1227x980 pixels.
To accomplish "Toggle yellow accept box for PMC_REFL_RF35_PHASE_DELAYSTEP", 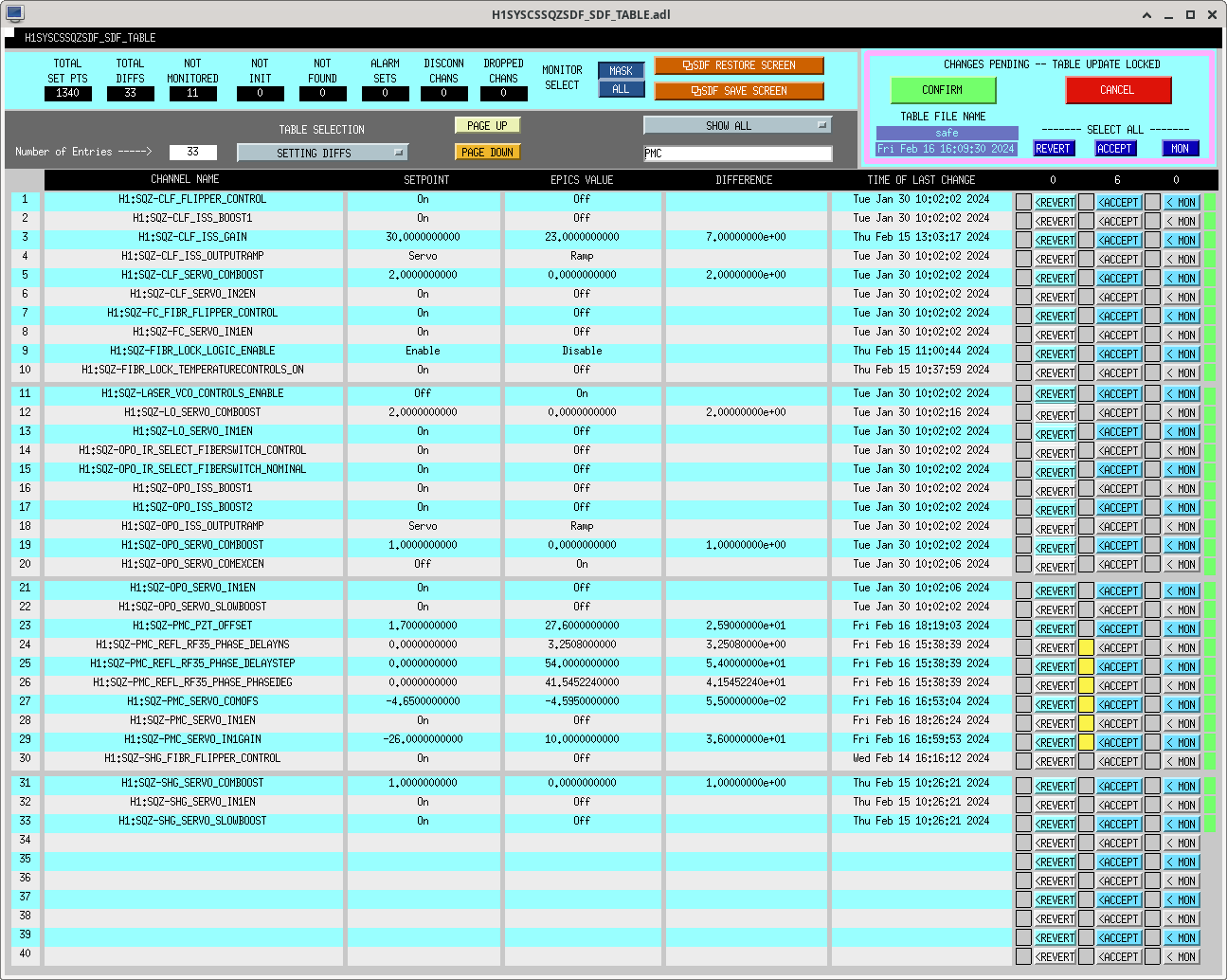I will tap(1087, 666).
